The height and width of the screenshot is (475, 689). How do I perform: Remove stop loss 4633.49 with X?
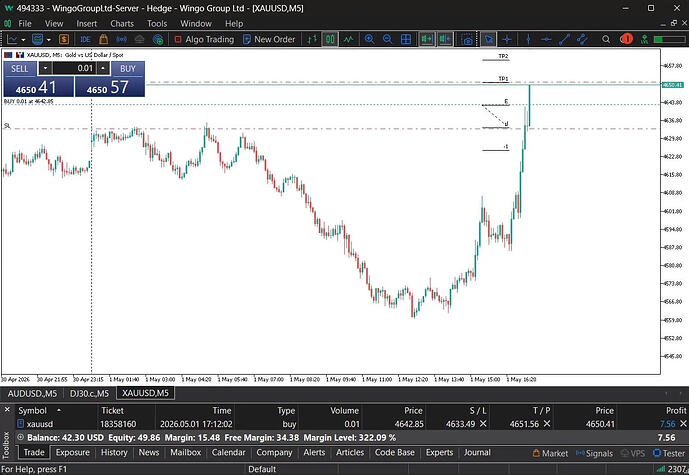point(483,424)
